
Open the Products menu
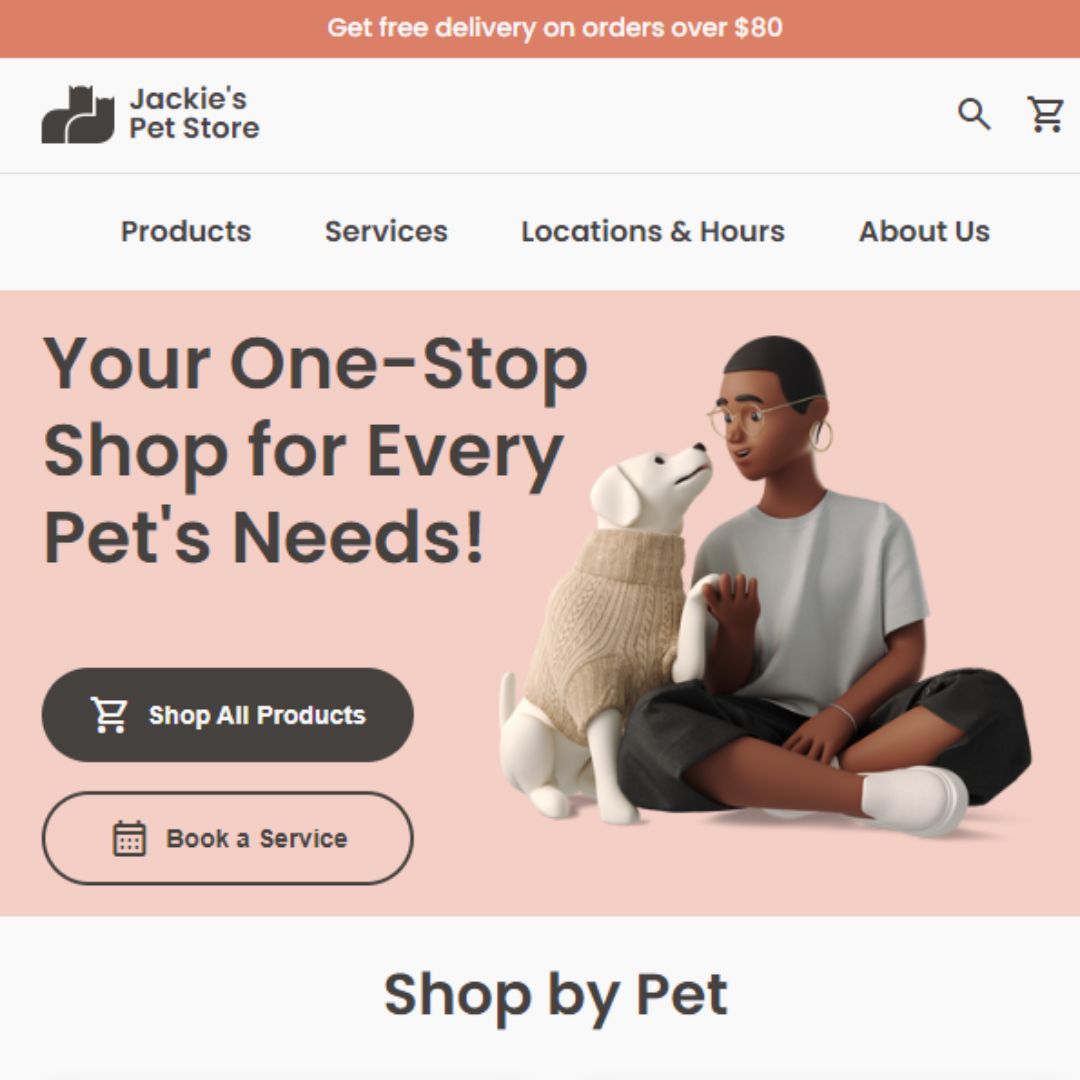(186, 231)
